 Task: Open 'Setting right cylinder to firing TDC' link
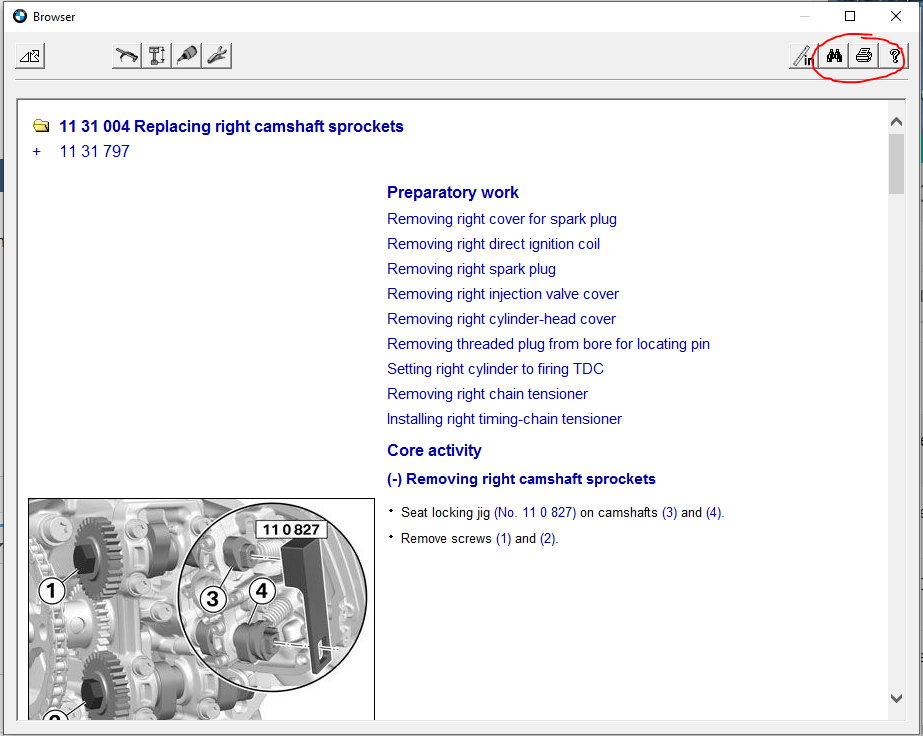tap(495, 369)
